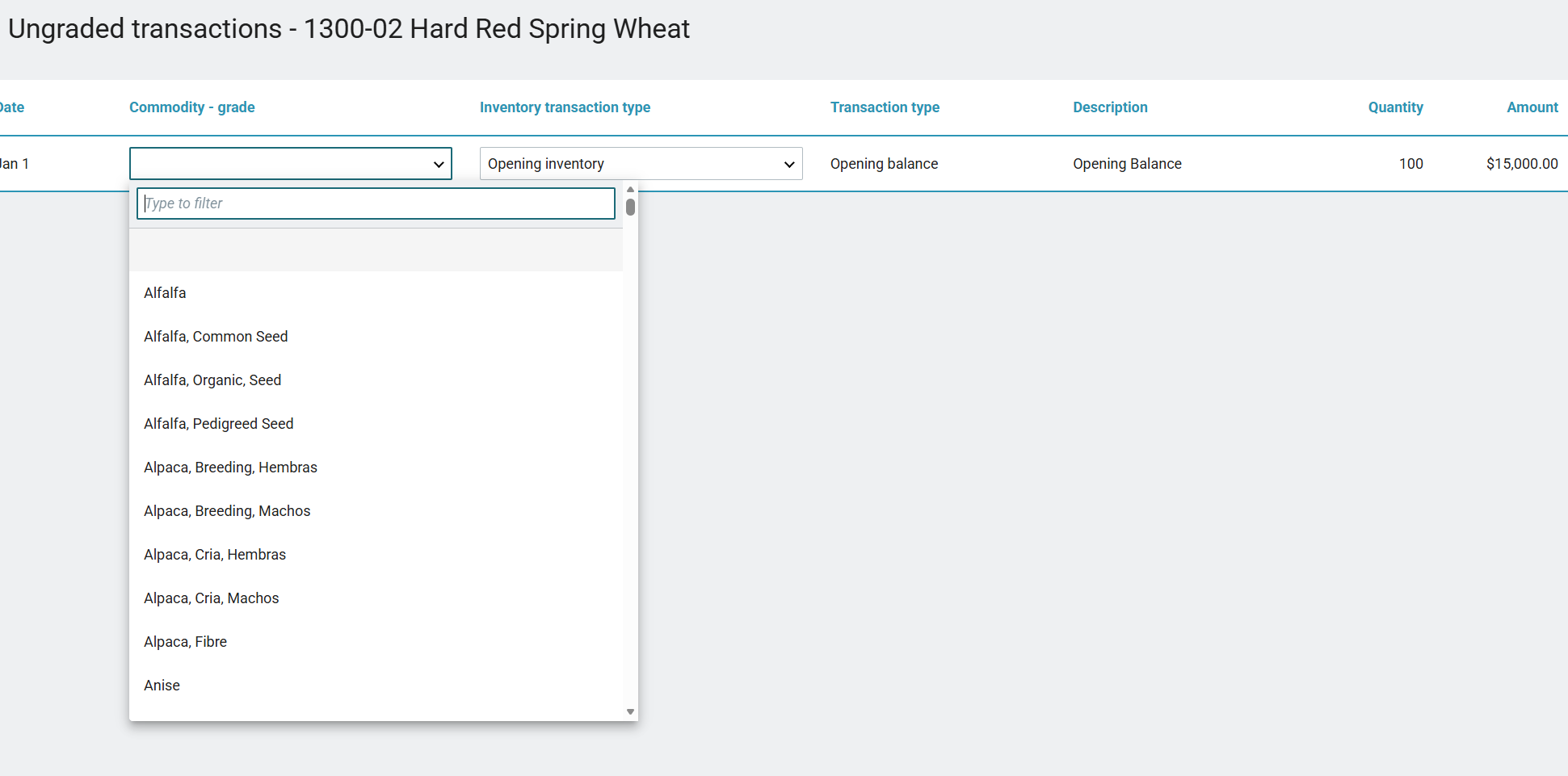The image size is (1568, 776).
Task: Sort by Commodity - grade column header
Action: point(191,107)
